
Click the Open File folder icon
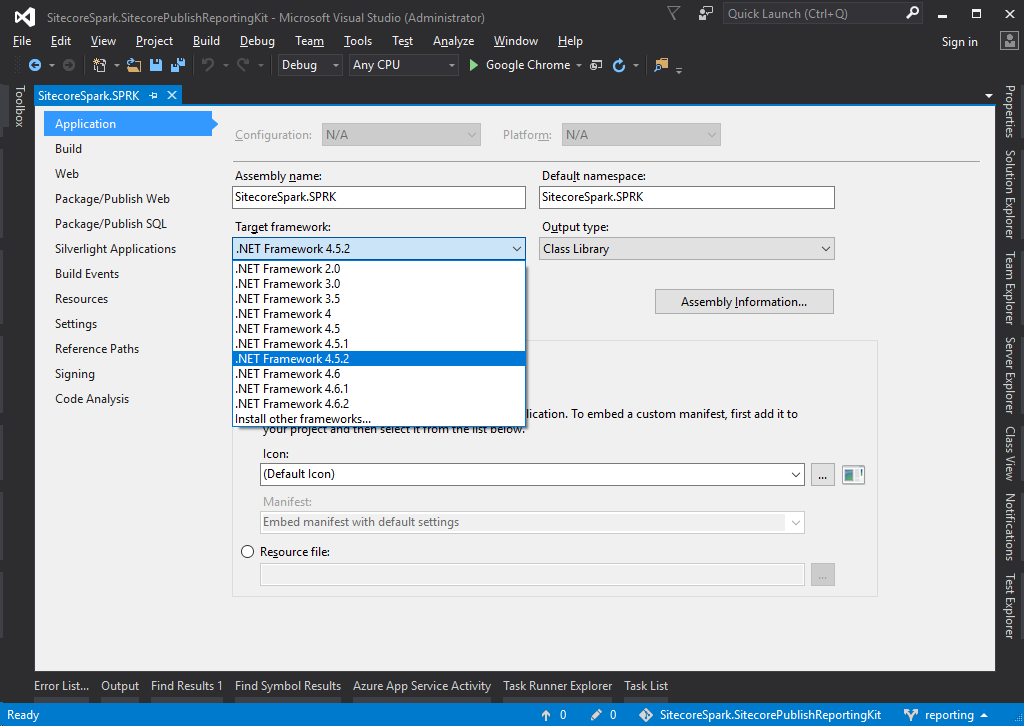click(134, 65)
